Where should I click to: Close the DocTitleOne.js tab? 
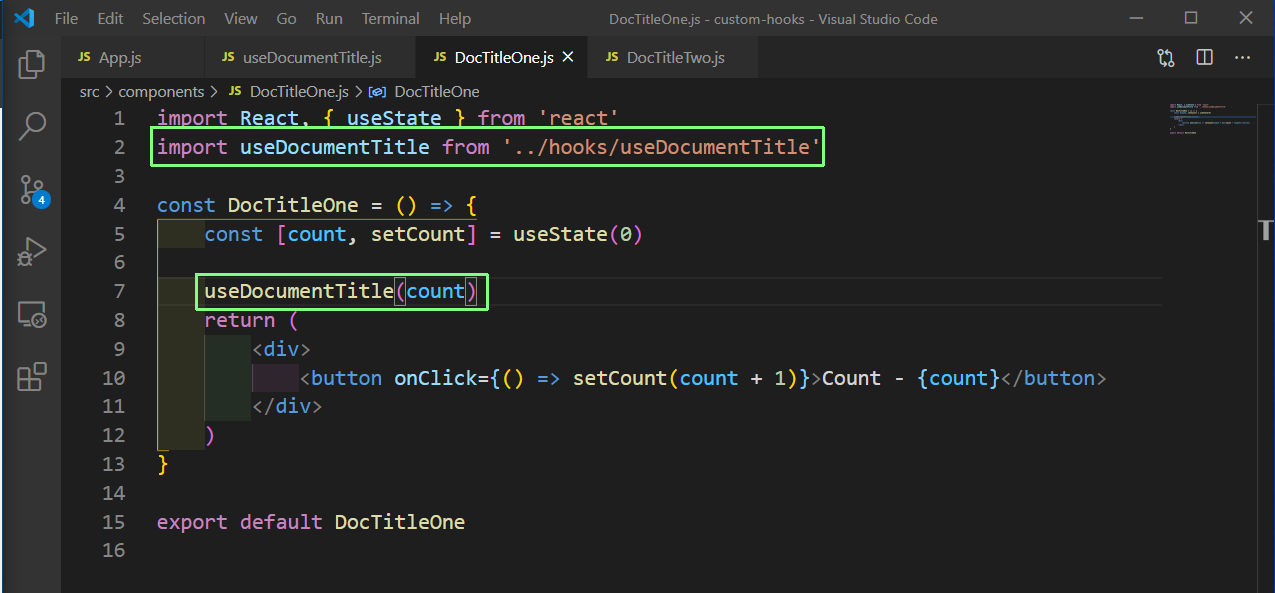(568, 58)
